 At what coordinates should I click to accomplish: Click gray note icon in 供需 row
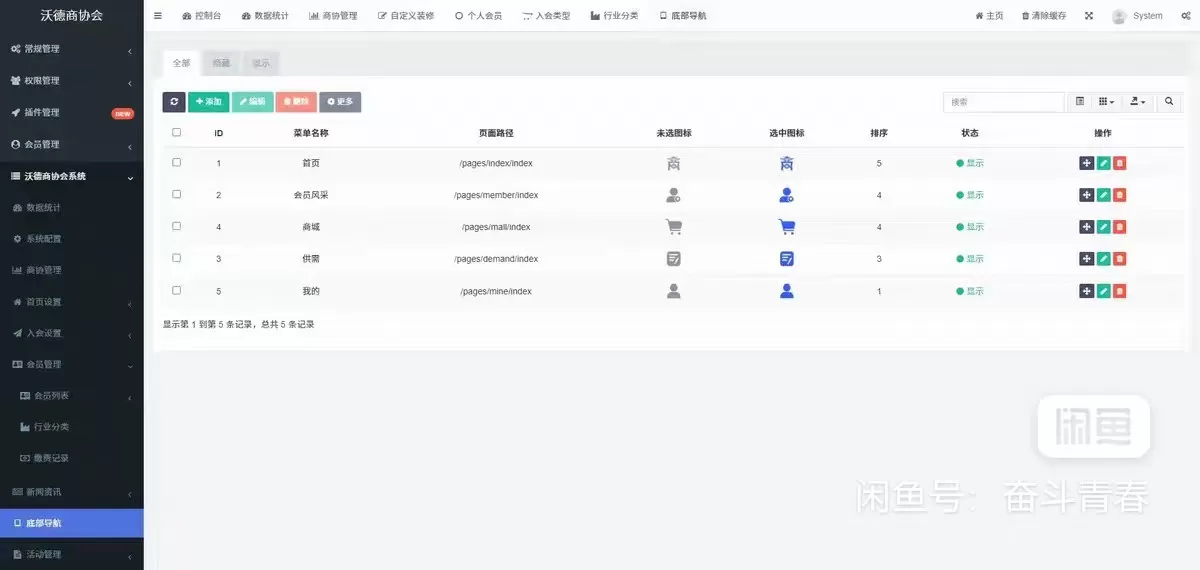[x=674, y=259]
